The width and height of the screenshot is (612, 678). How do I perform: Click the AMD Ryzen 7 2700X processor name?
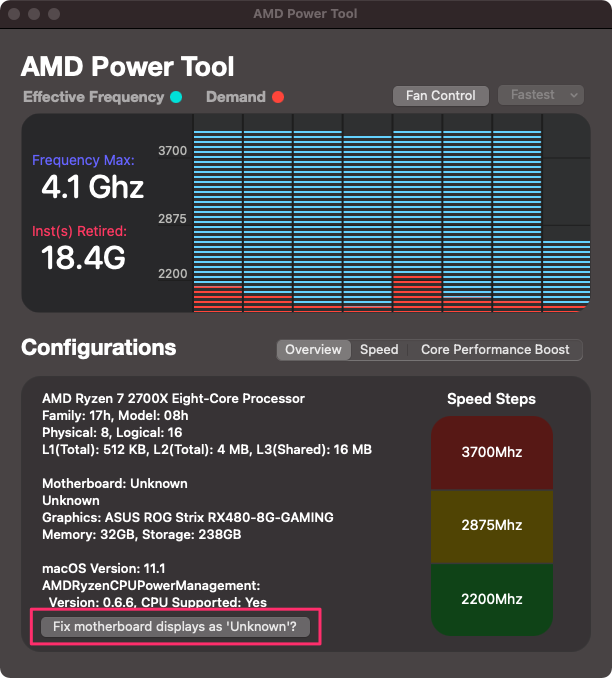(173, 398)
